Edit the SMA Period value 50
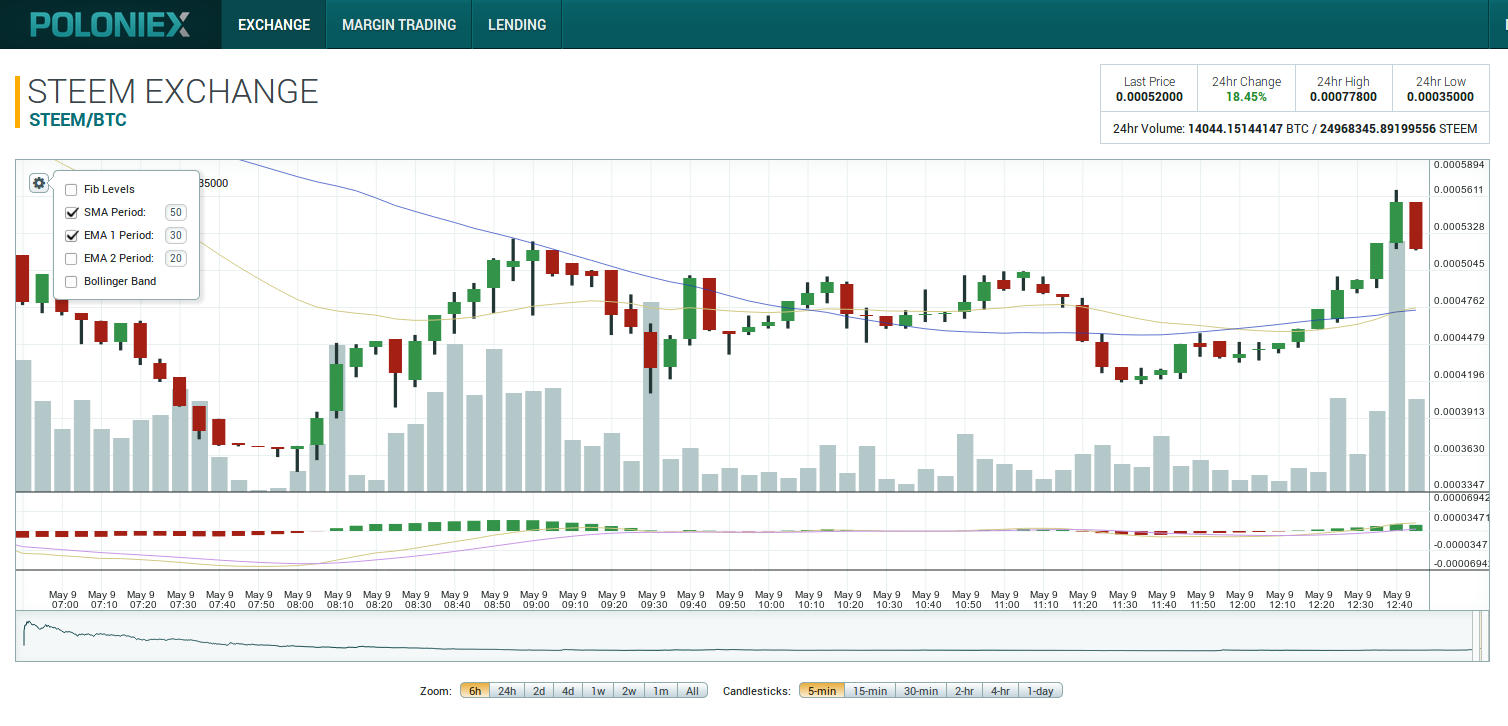The width and height of the screenshot is (1508, 726). [x=176, y=212]
